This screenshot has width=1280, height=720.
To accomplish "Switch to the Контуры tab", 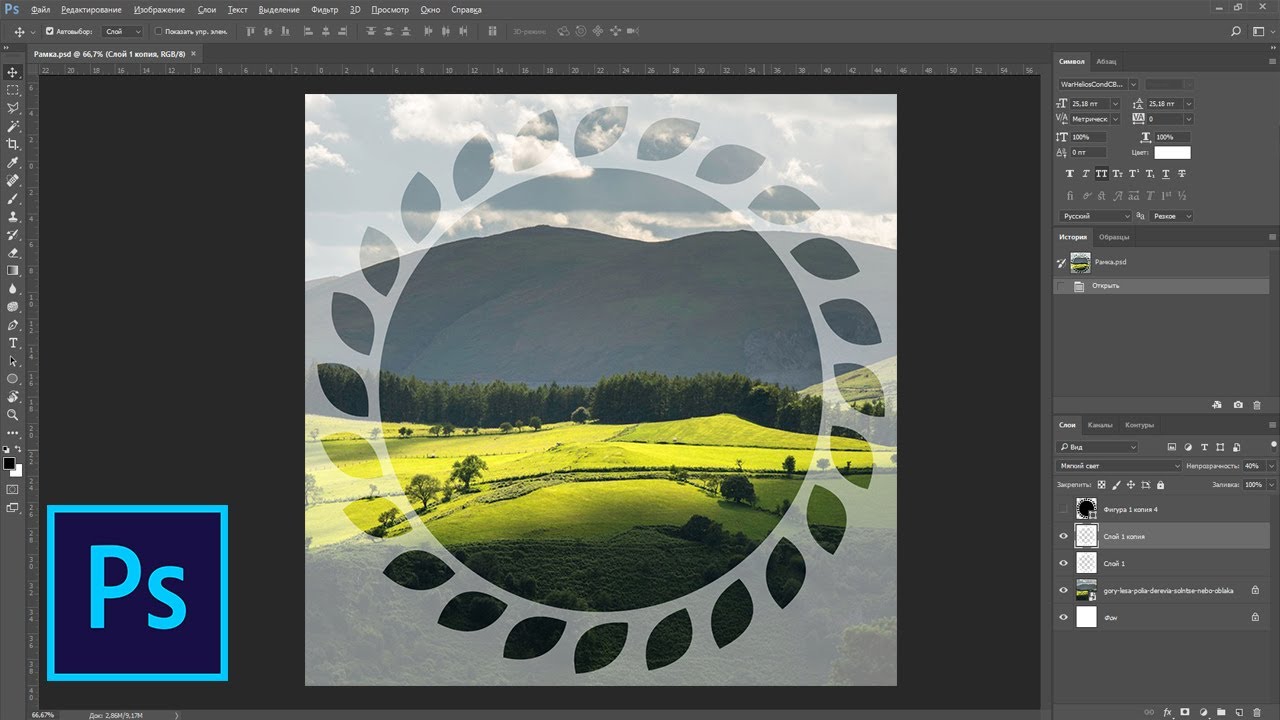I will pos(1139,425).
